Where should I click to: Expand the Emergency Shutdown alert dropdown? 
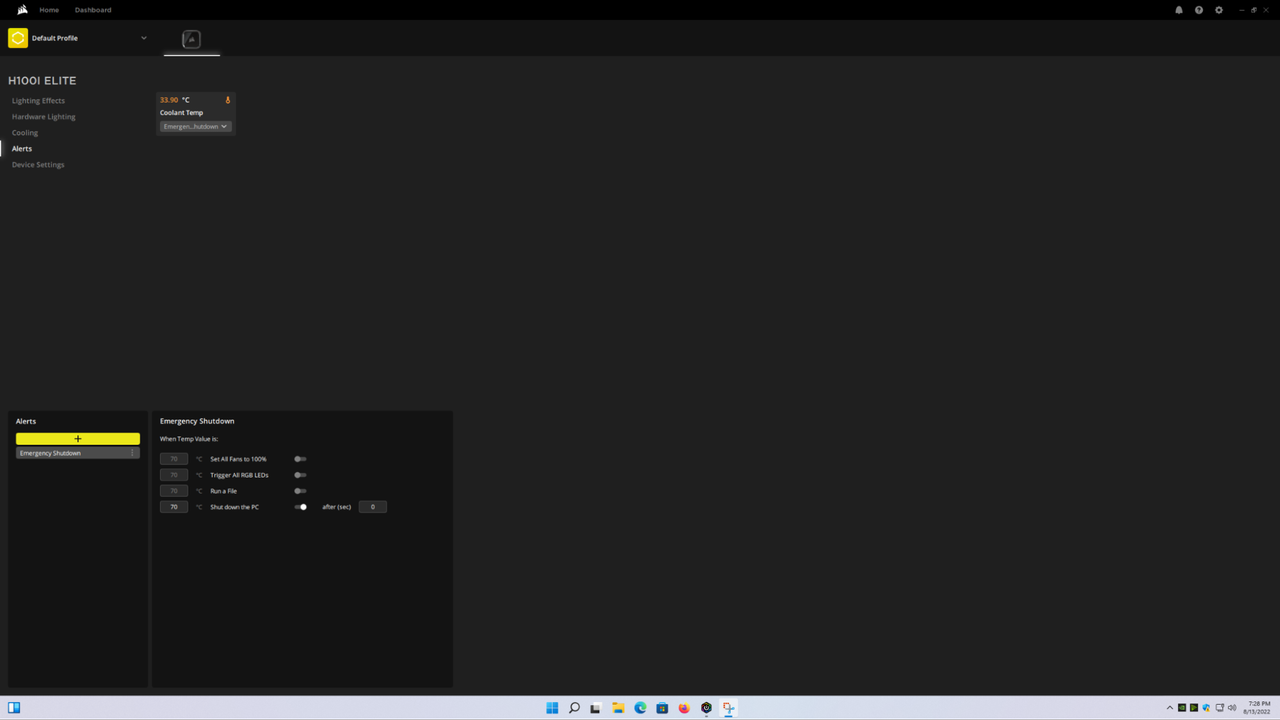[x=195, y=127]
